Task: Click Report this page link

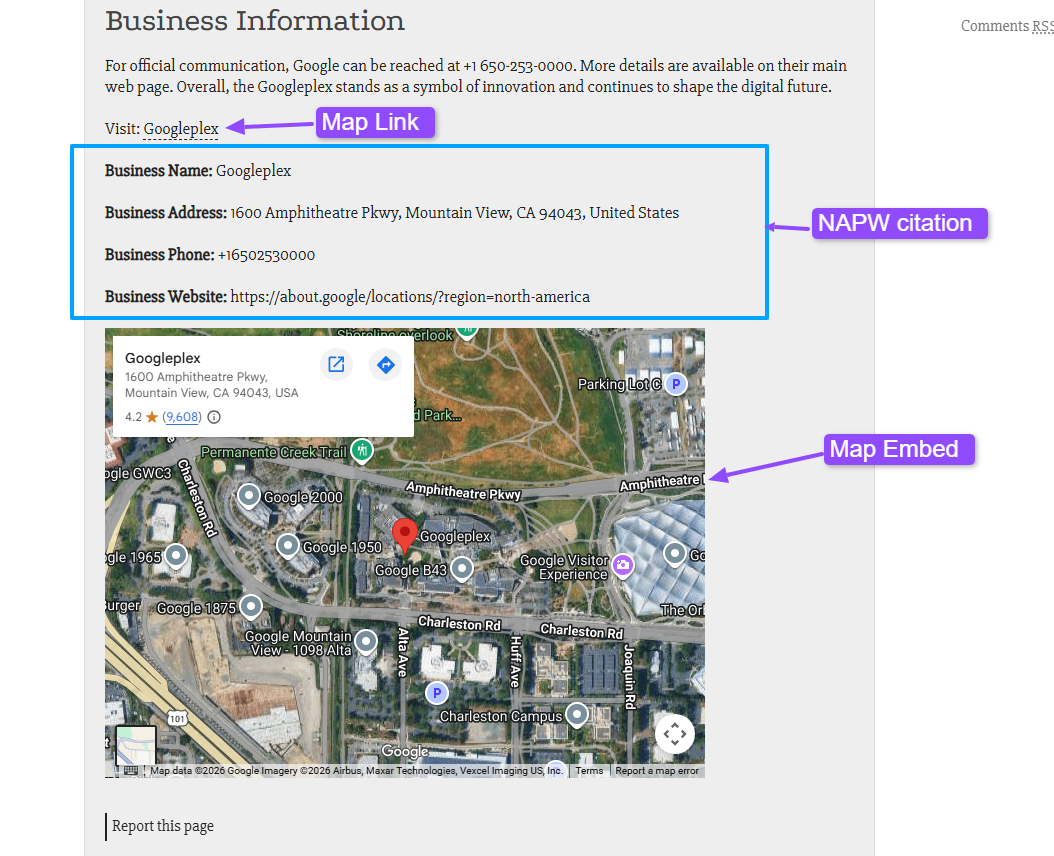Action: pyautogui.click(x=163, y=826)
